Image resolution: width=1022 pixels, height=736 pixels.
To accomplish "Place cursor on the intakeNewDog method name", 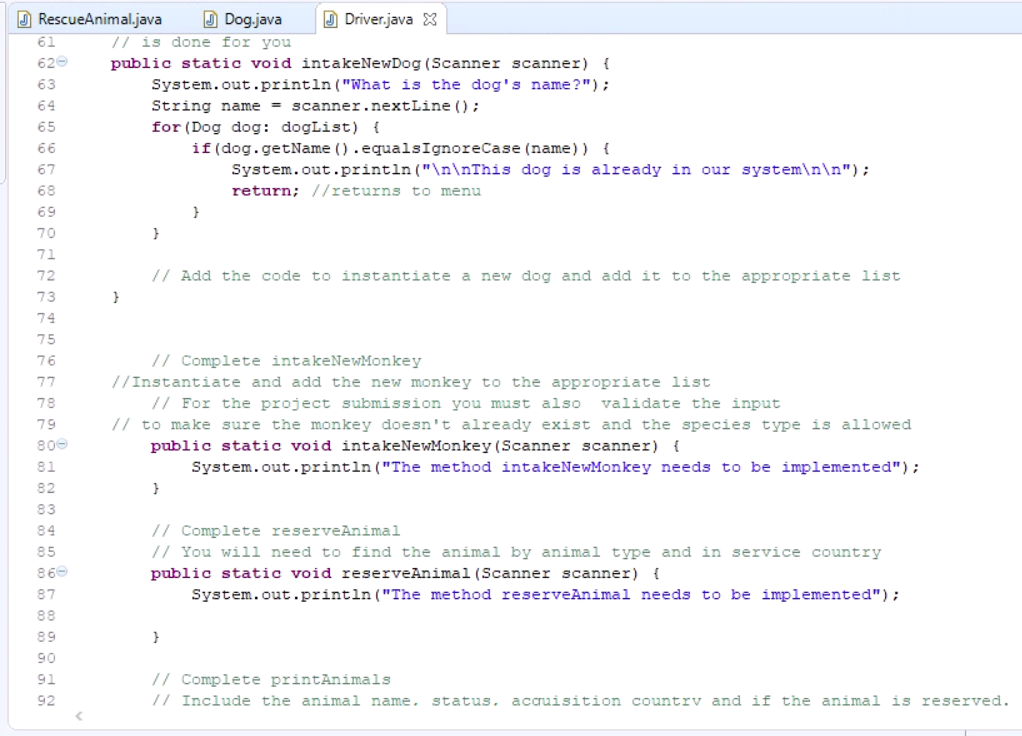I will point(360,62).
